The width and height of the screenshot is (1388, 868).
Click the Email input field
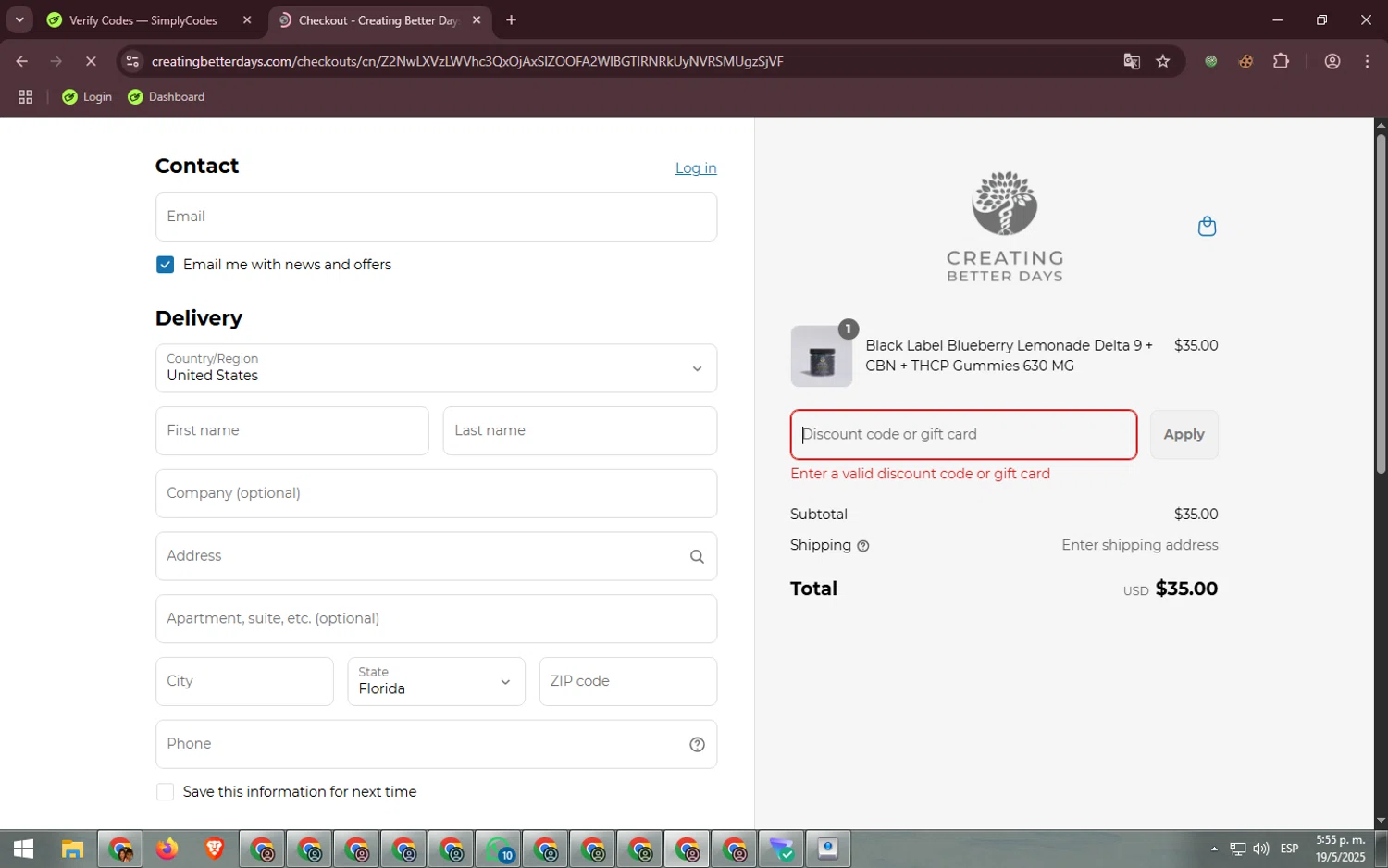tap(436, 217)
